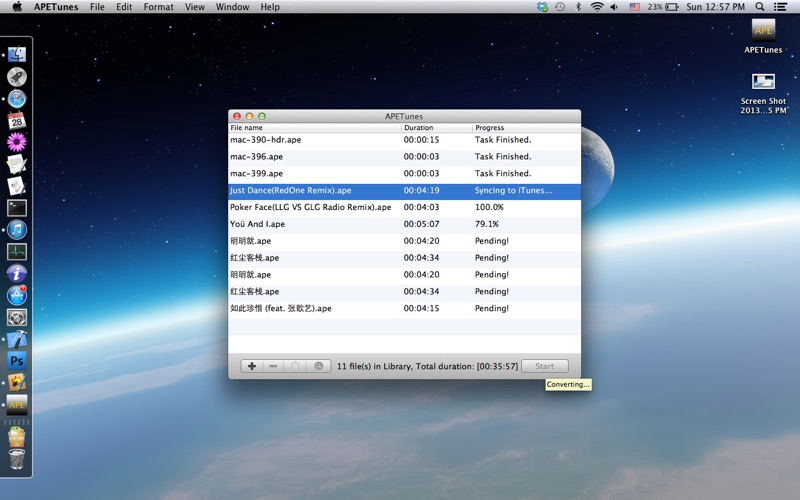Click the Start conversion button

(x=544, y=366)
